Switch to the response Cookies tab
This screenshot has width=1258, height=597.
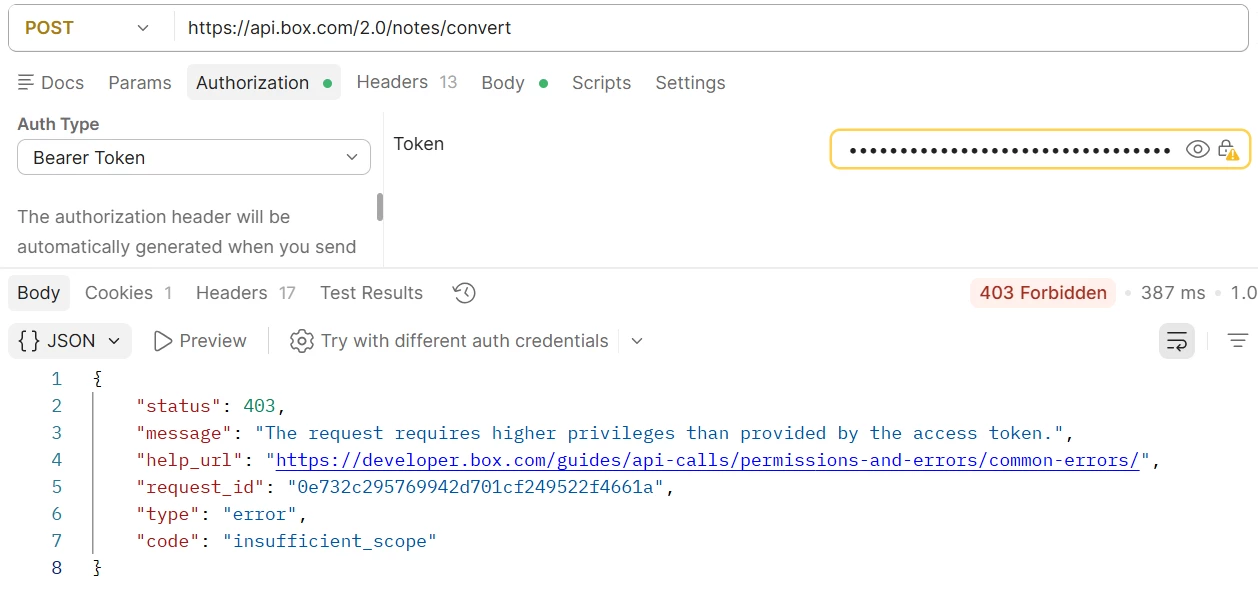click(x=129, y=293)
